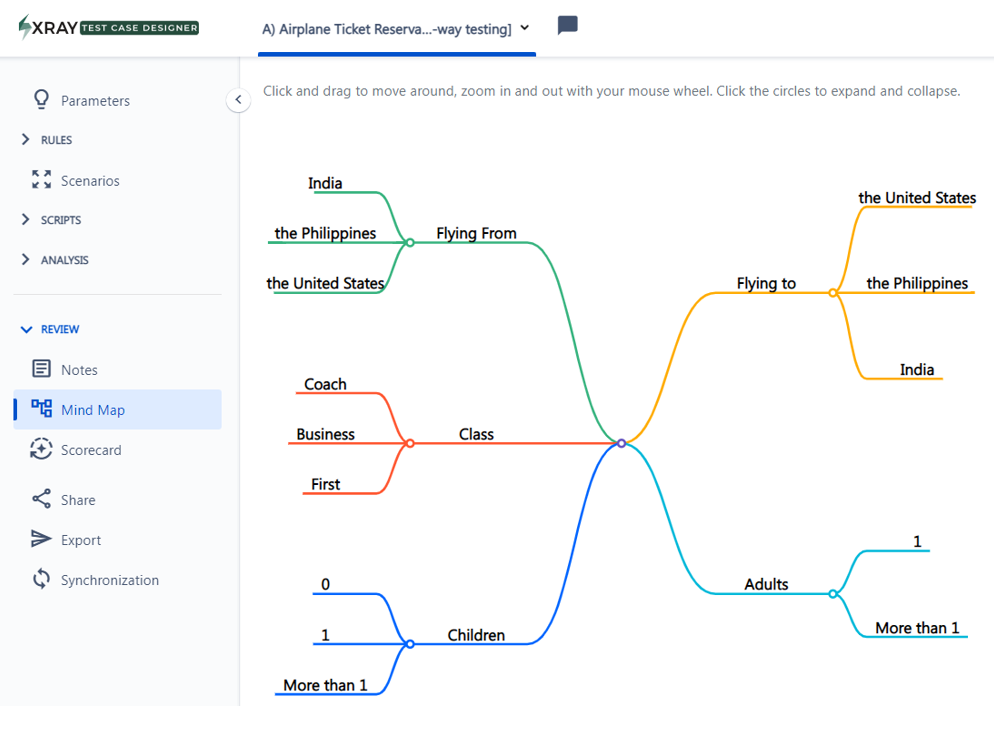Click the Parameters lightbulb icon

(41, 100)
